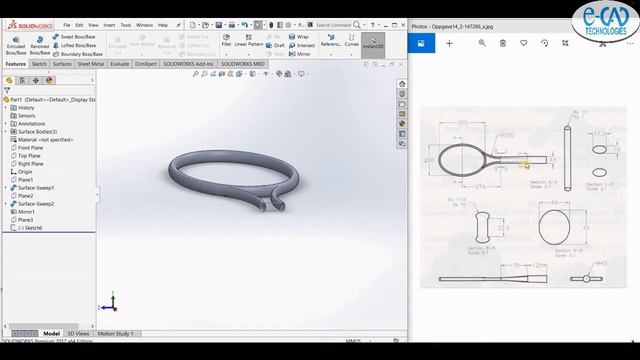Select the Revolved Boss/Base tool
The width and height of the screenshot is (640, 360).
tap(40, 45)
